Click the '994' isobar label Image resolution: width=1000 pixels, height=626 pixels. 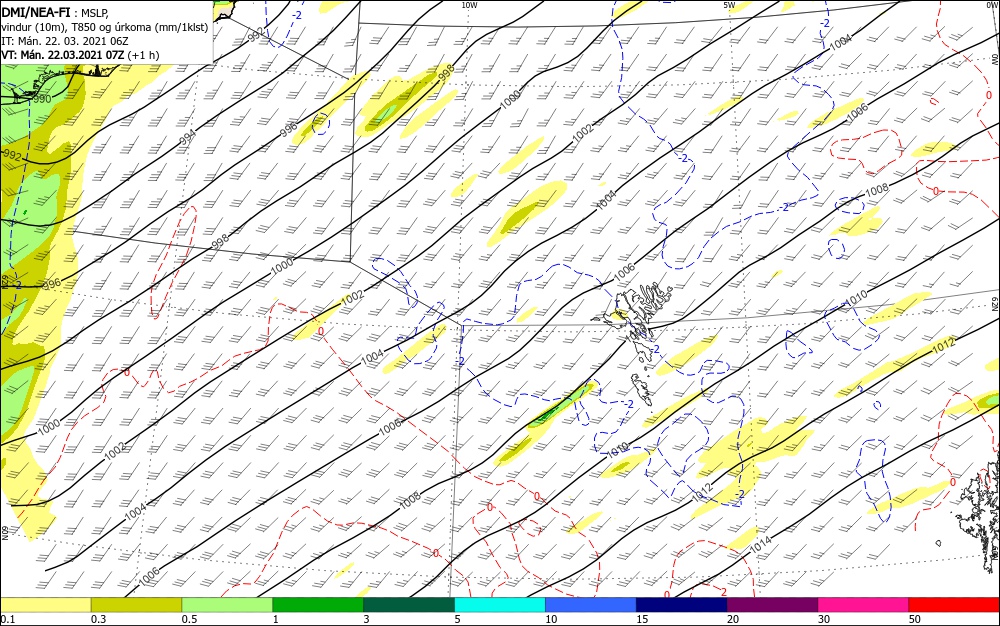(x=187, y=137)
